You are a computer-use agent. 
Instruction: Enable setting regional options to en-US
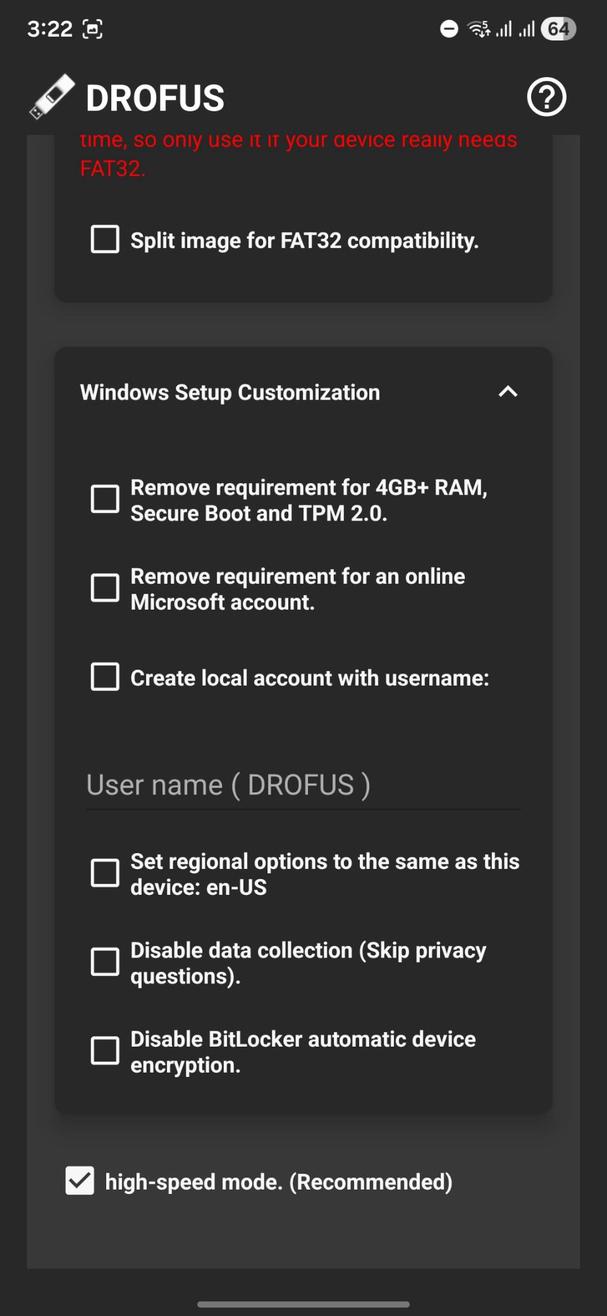click(x=104, y=872)
